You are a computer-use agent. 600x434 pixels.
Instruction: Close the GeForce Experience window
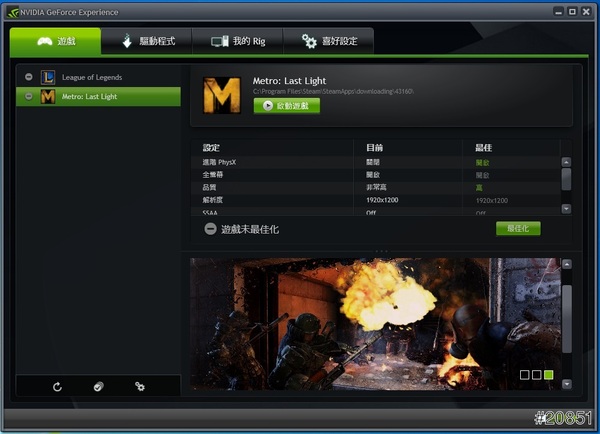pyautogui.click(x=586, y=12)
